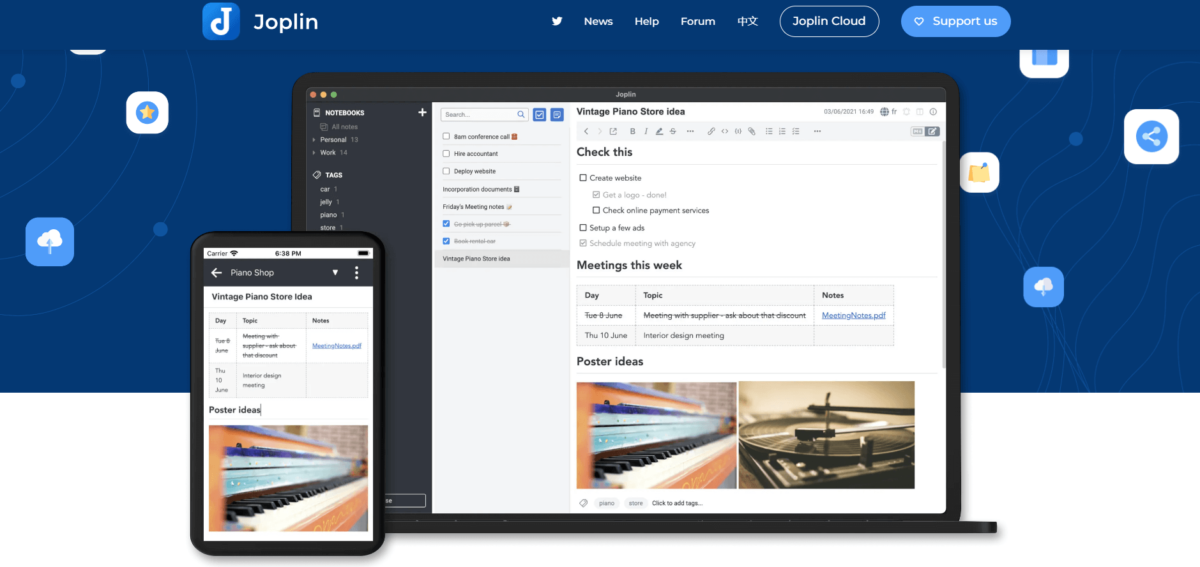Open the News menu item
Image resolution: width=1200 pixels, height=567 pixels.
(x=598, y=21)
